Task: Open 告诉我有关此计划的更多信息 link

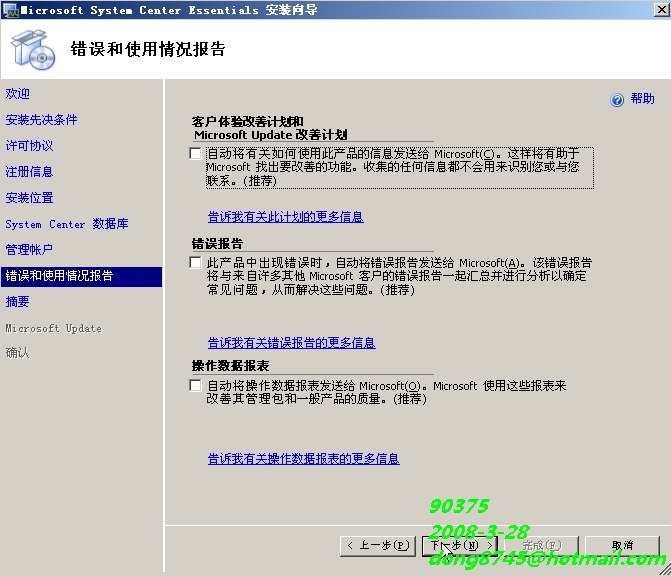Action: 285,217
